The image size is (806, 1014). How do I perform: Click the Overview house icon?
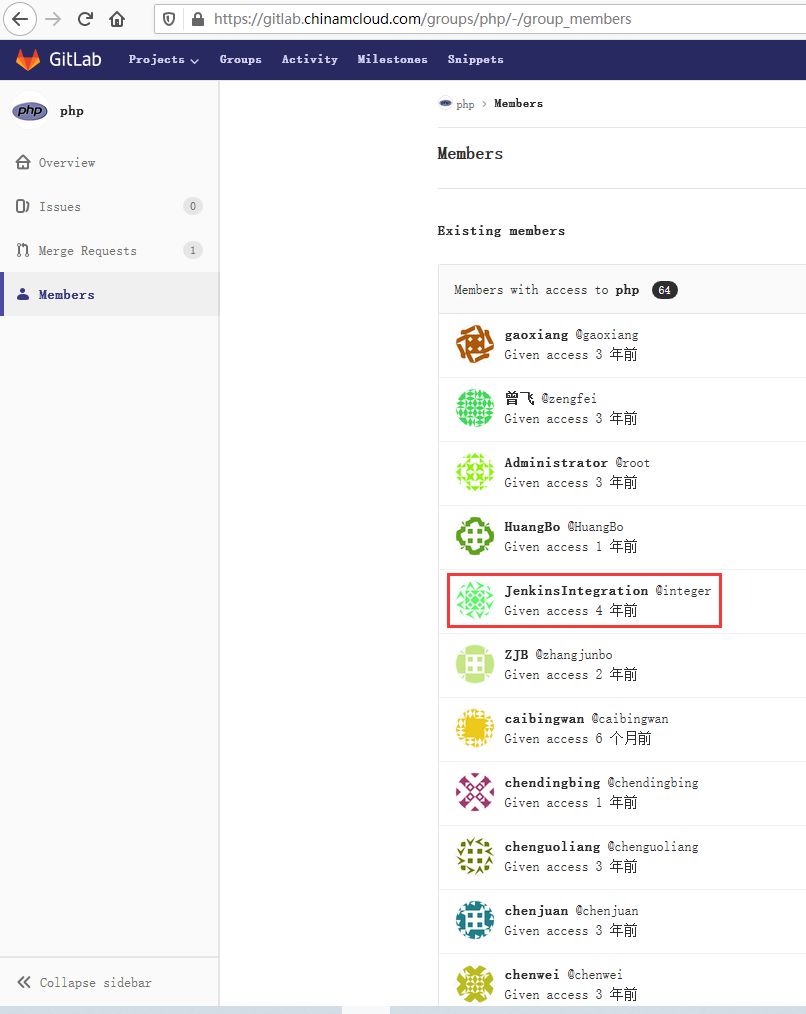(x=23, y=162)
